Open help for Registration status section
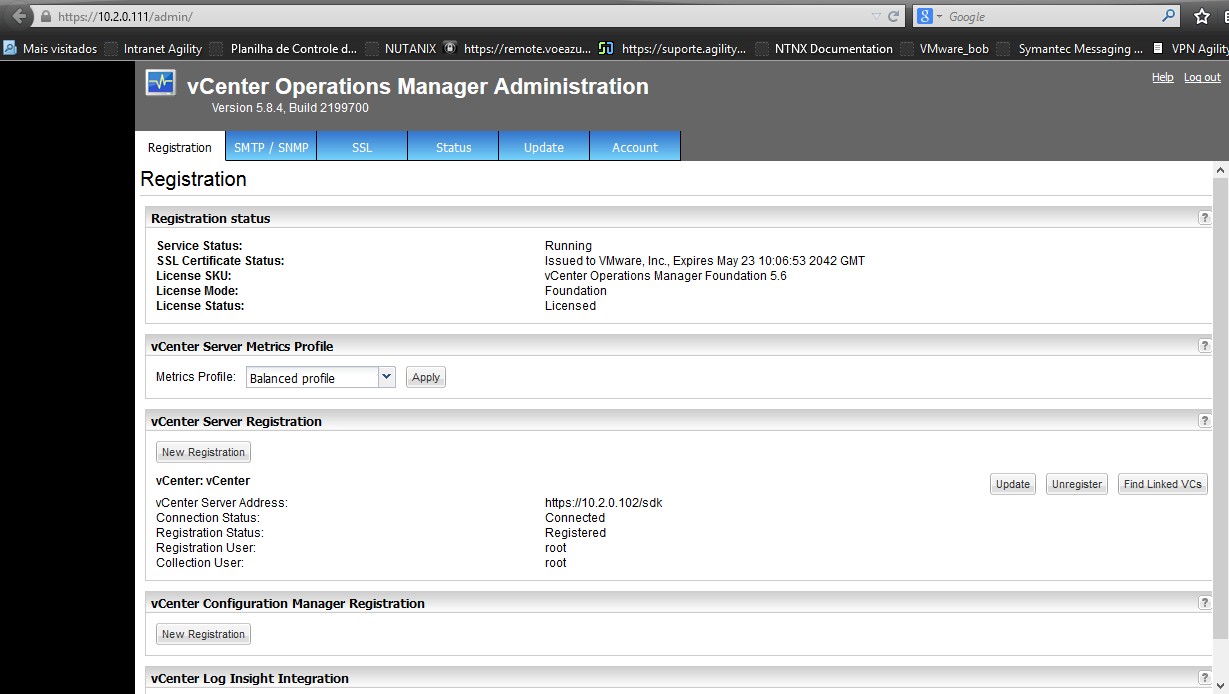1229x694 pixels. [x=1205, y=218]
